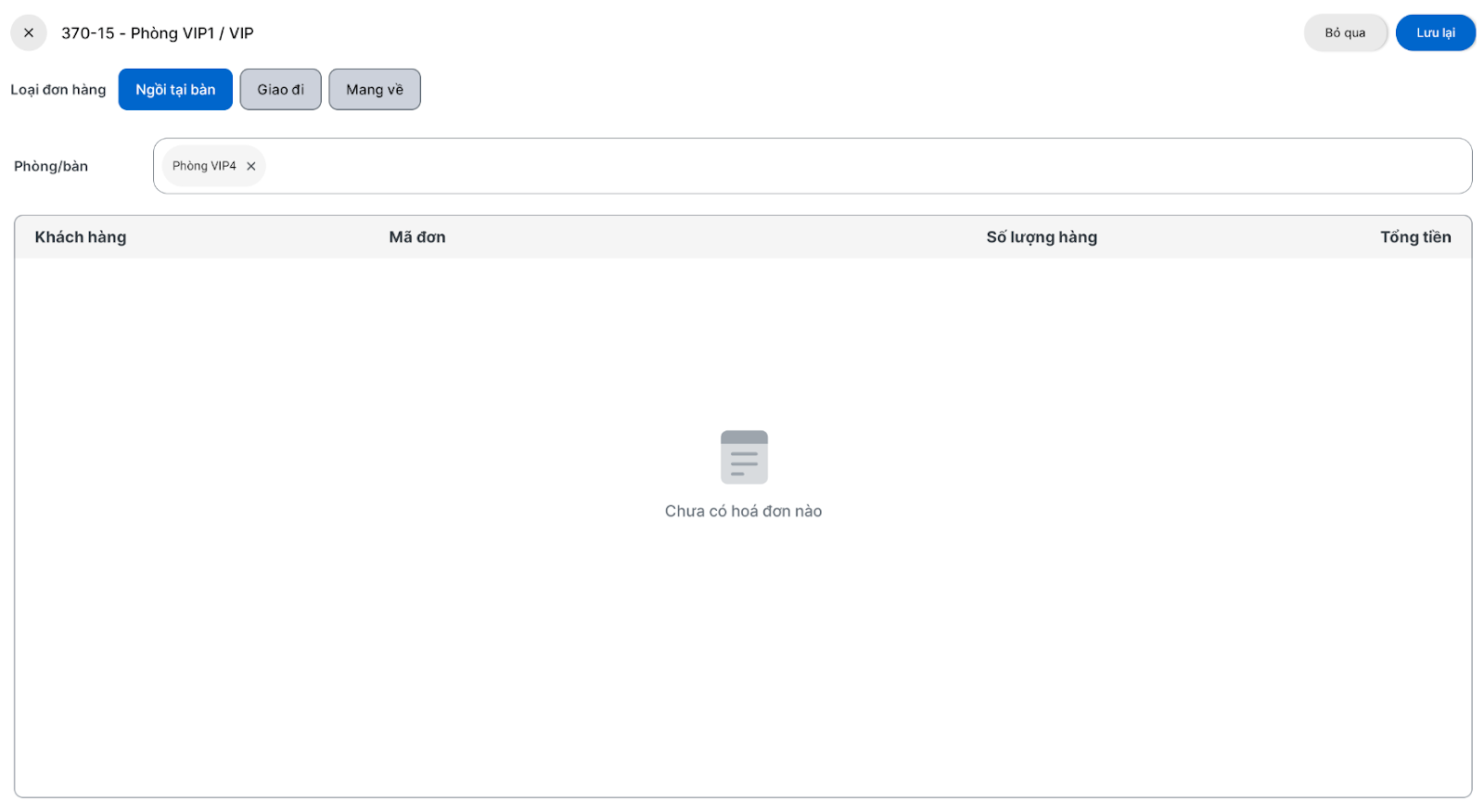1484x812 pixels.
Task: Click the empty invoice document icon
Action: (744, 457)
